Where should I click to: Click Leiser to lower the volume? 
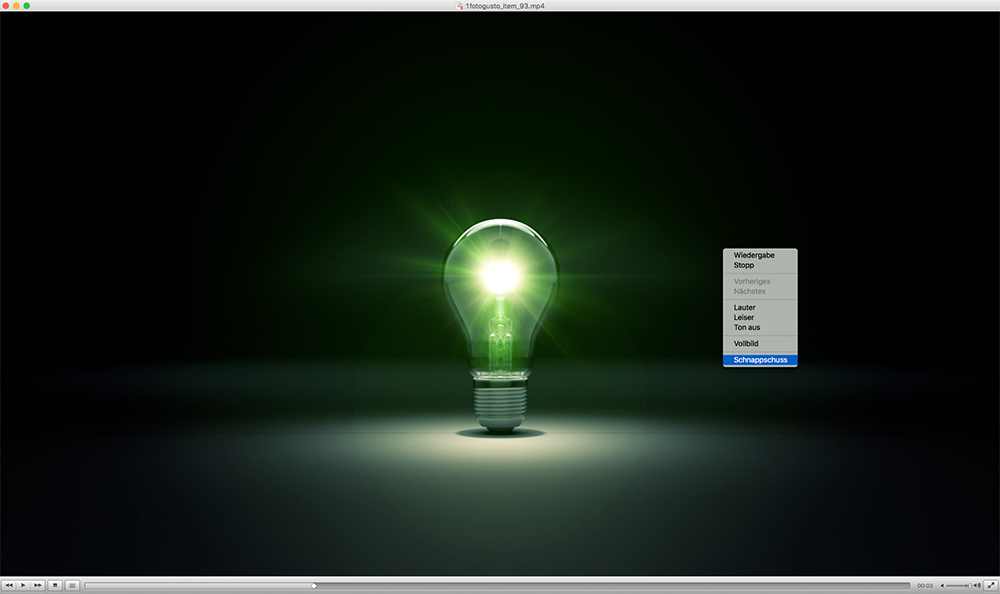point(745,317)
